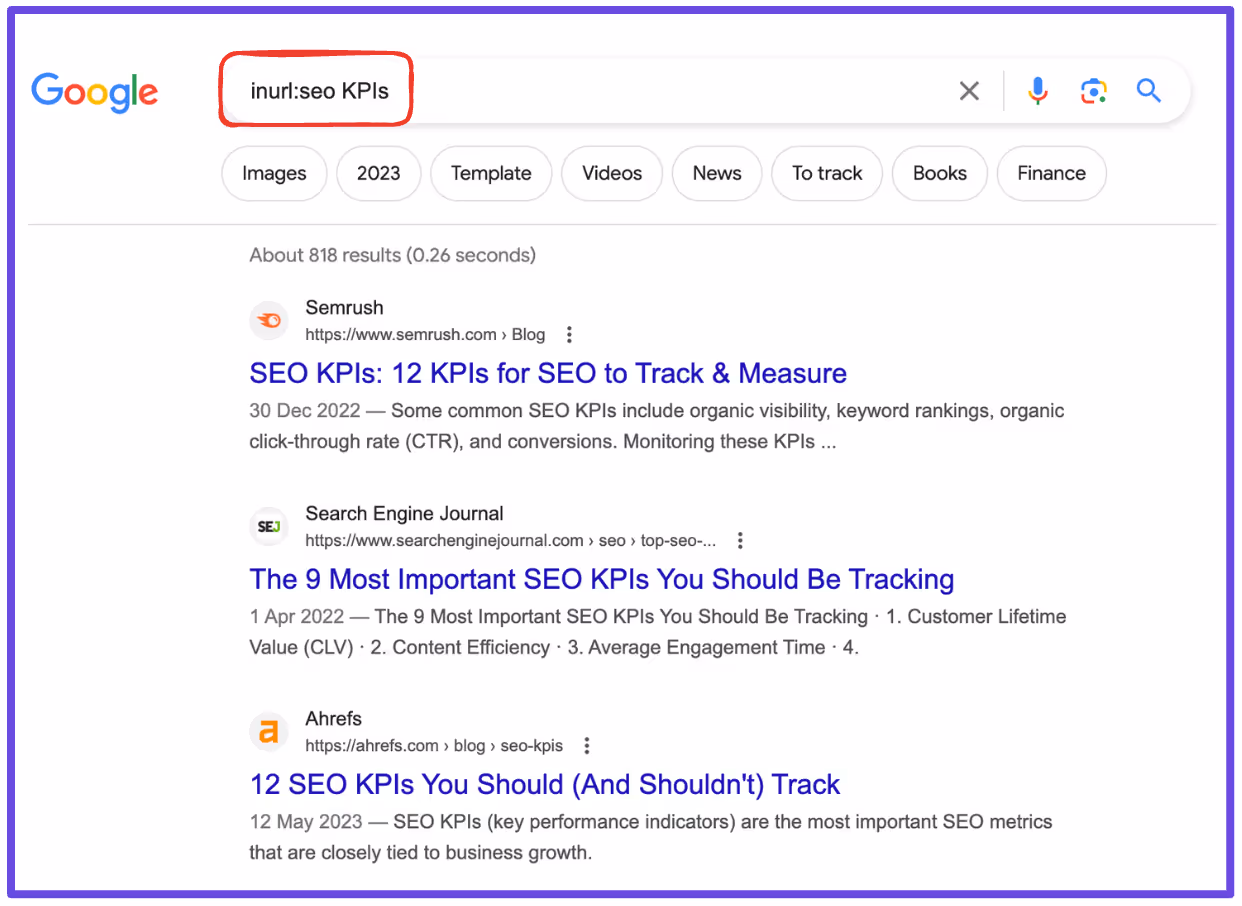Select the To track filter chip
The image size is (1242, 906).
coord(827,173)
